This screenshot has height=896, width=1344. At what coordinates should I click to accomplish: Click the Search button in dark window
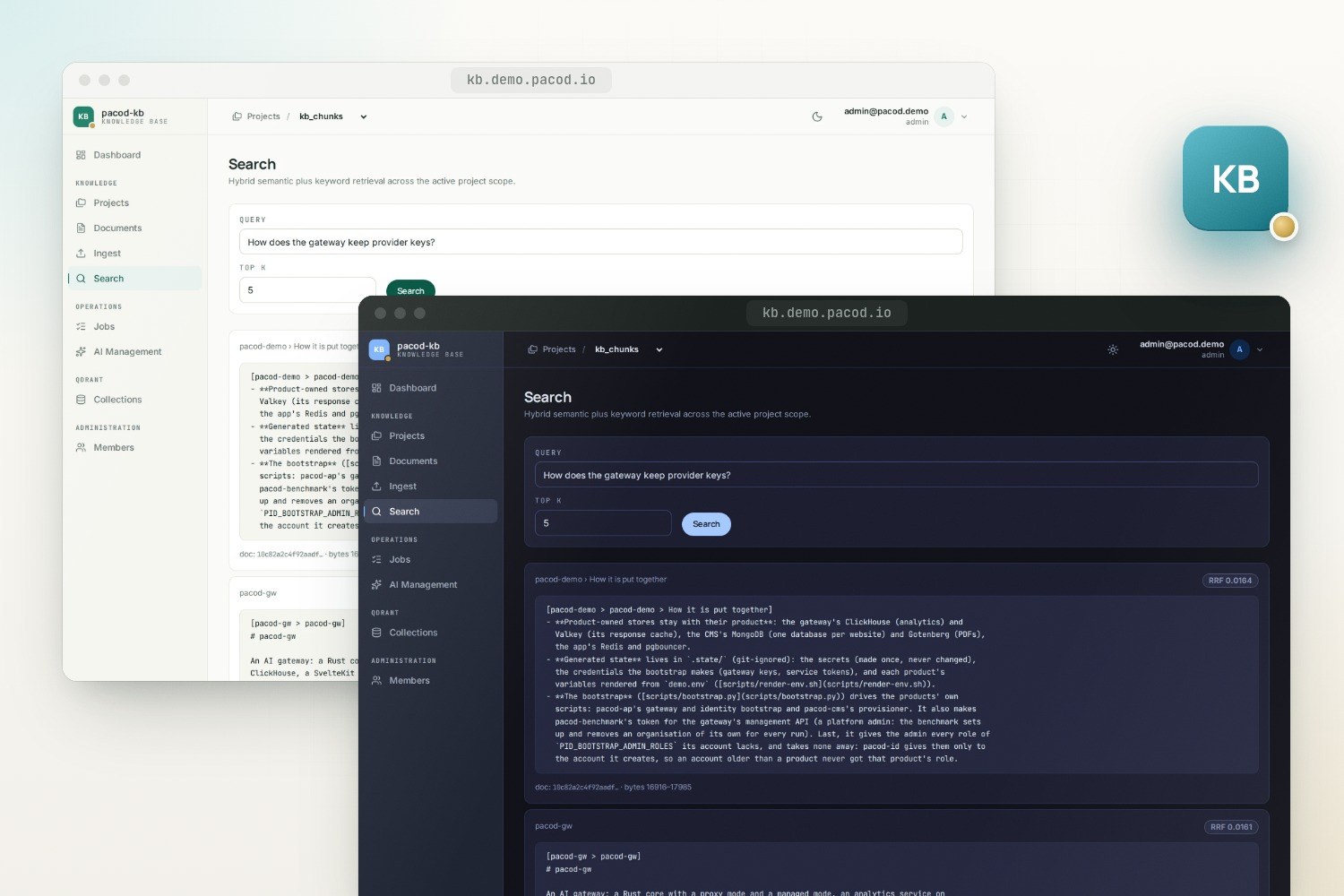pyautogui.click(x=706, y=524)
